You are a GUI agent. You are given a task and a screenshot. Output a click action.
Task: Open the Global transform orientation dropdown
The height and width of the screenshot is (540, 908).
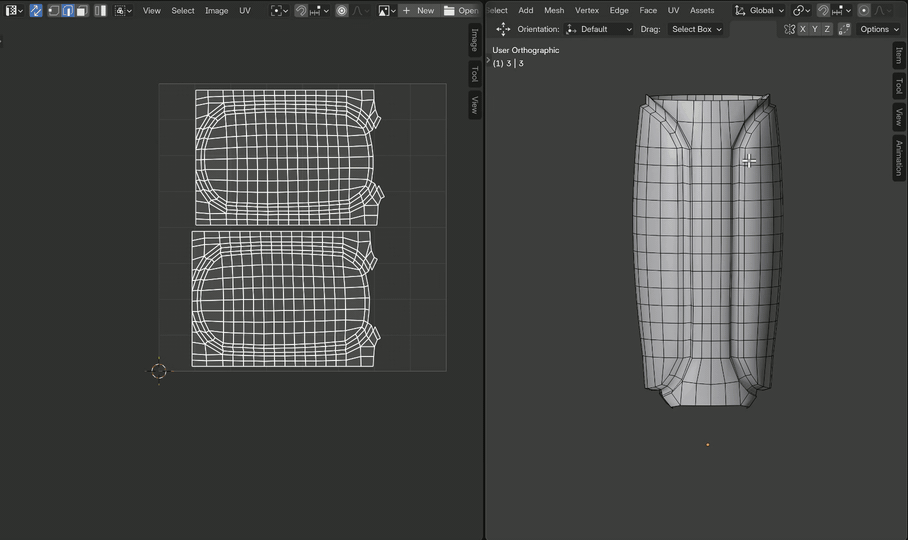pyautogui.click(x=759, y=10)
